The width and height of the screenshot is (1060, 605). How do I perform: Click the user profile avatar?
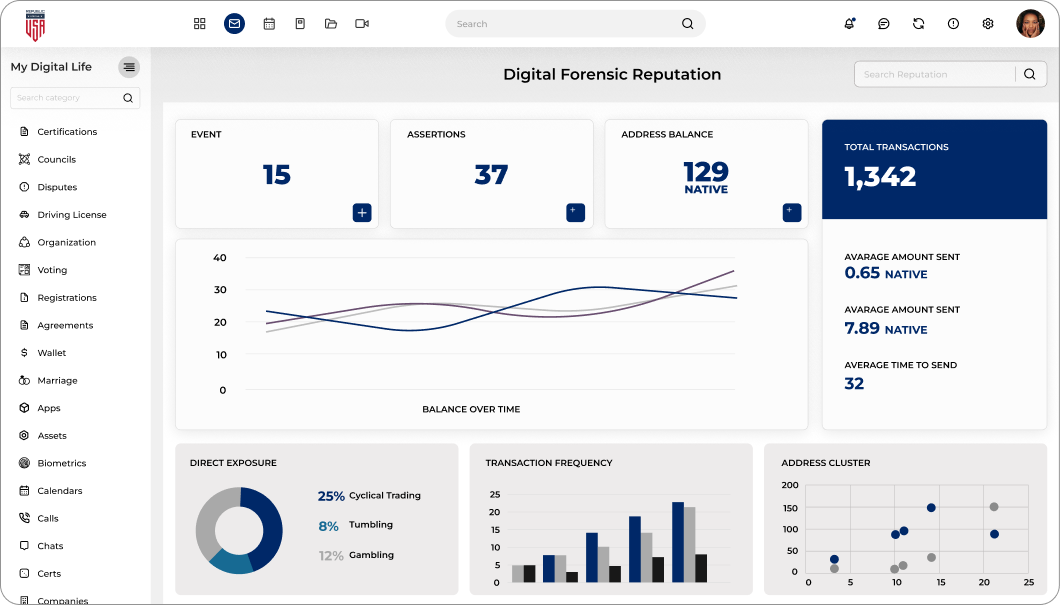(1030, 23)
